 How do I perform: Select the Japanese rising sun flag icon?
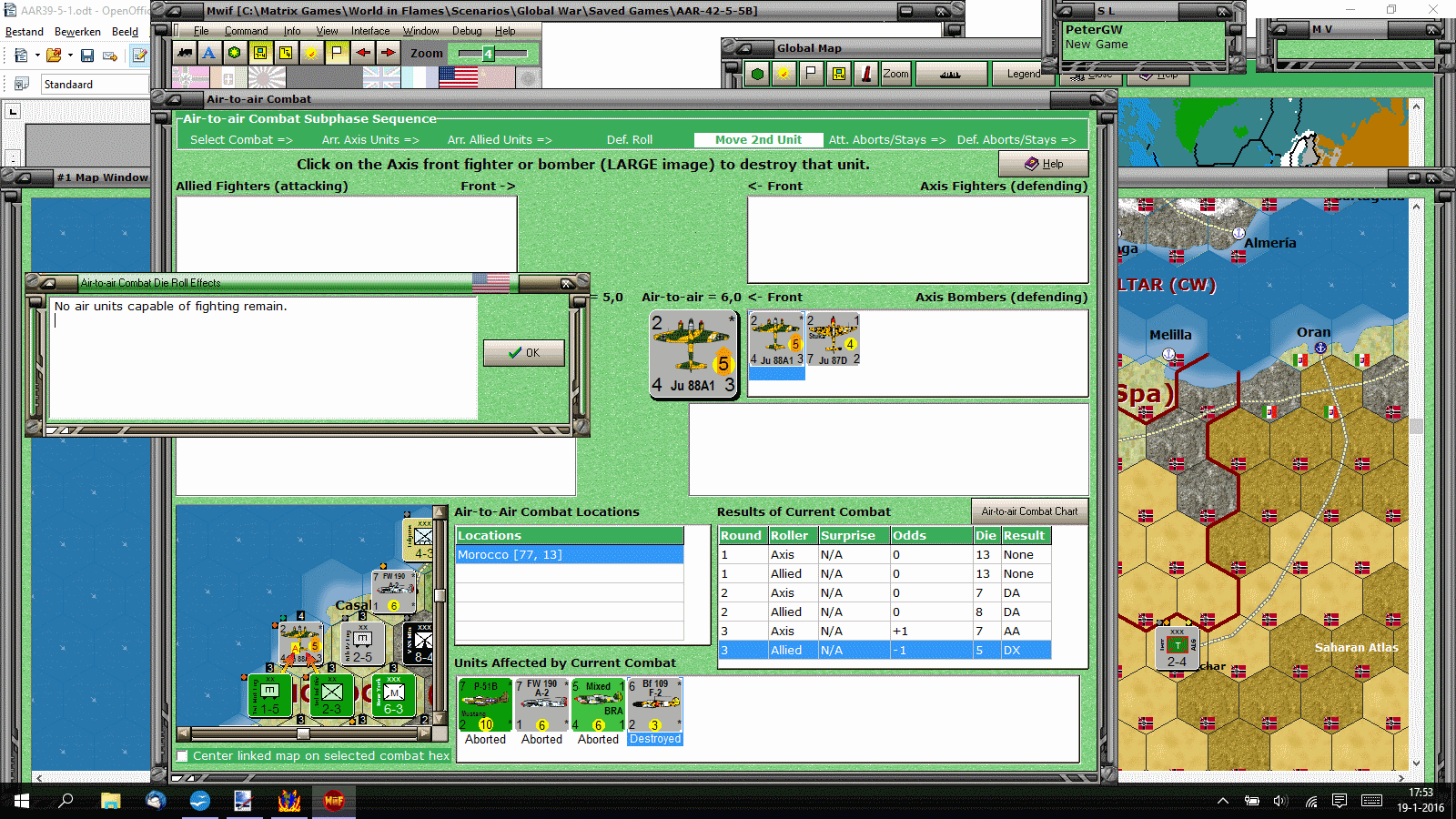[267, 77]
